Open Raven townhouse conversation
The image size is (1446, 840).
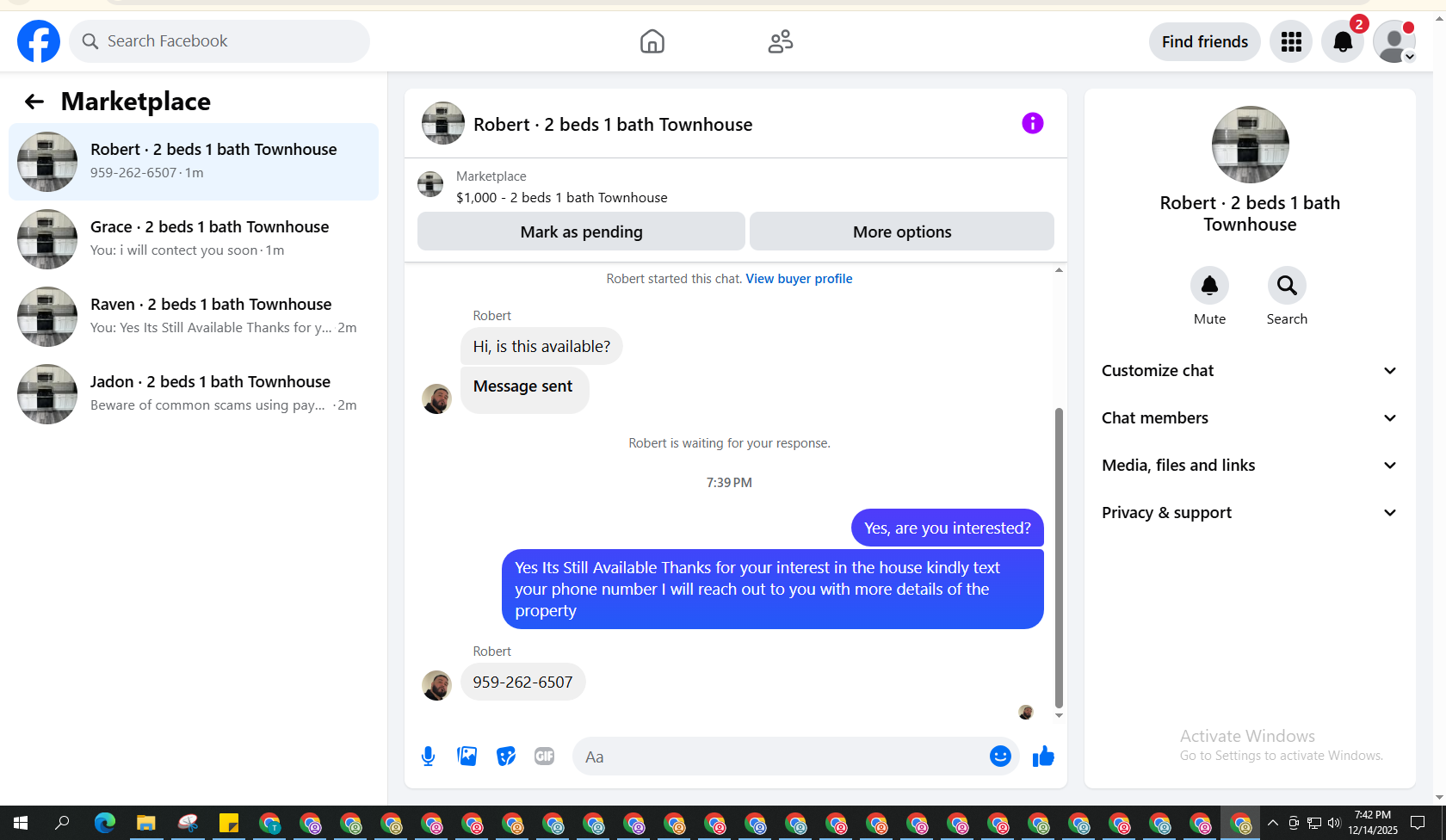194,317
